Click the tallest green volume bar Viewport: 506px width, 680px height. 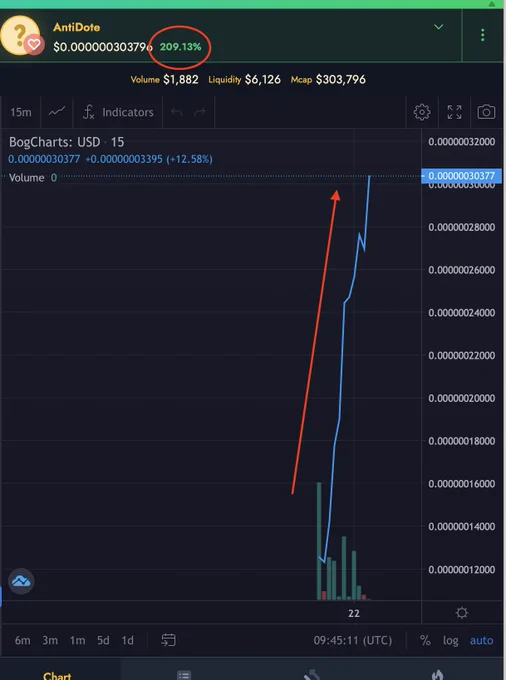(x=319, y=541)
